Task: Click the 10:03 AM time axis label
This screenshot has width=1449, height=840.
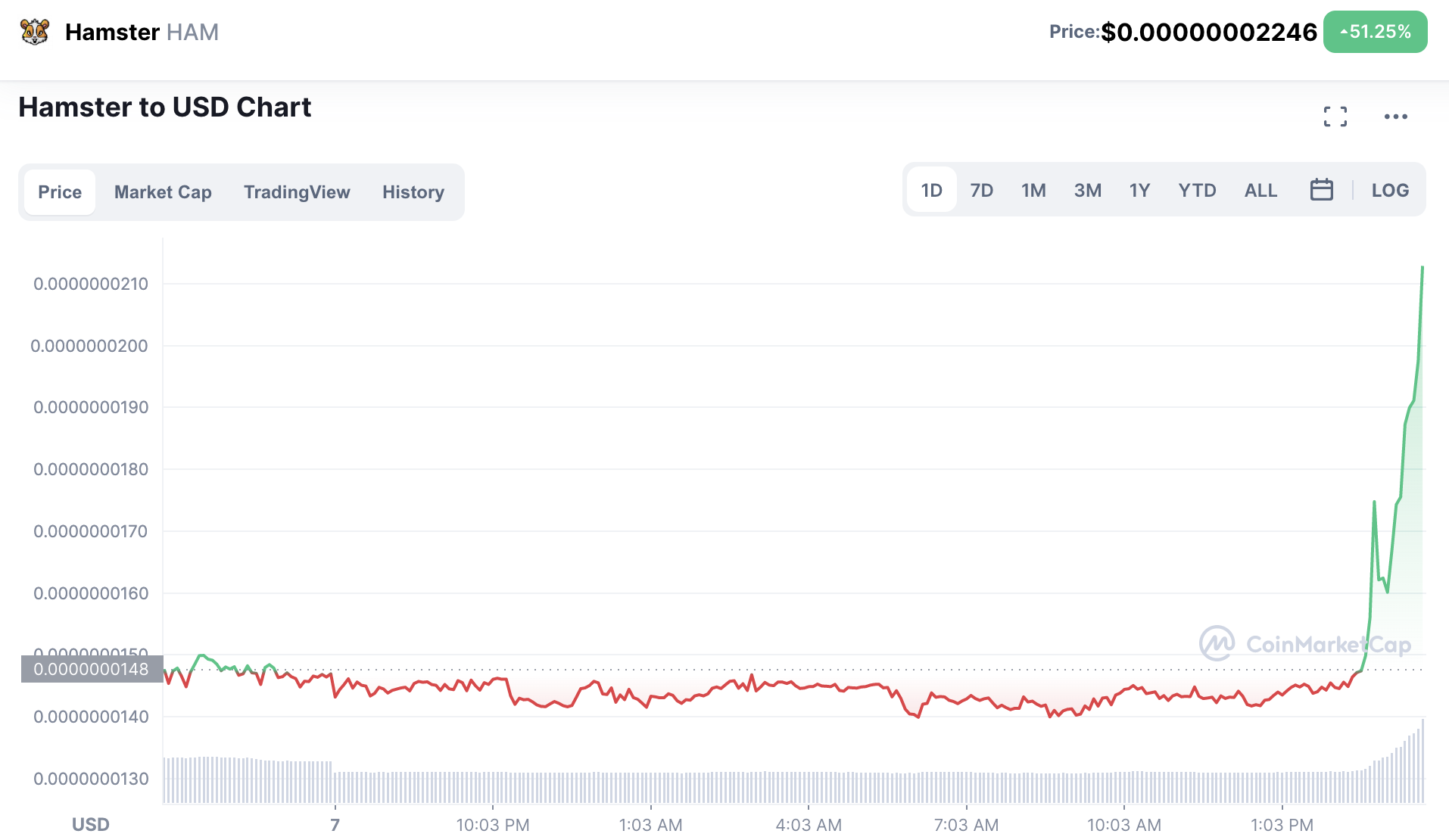Action: (x=1124, y=825)
